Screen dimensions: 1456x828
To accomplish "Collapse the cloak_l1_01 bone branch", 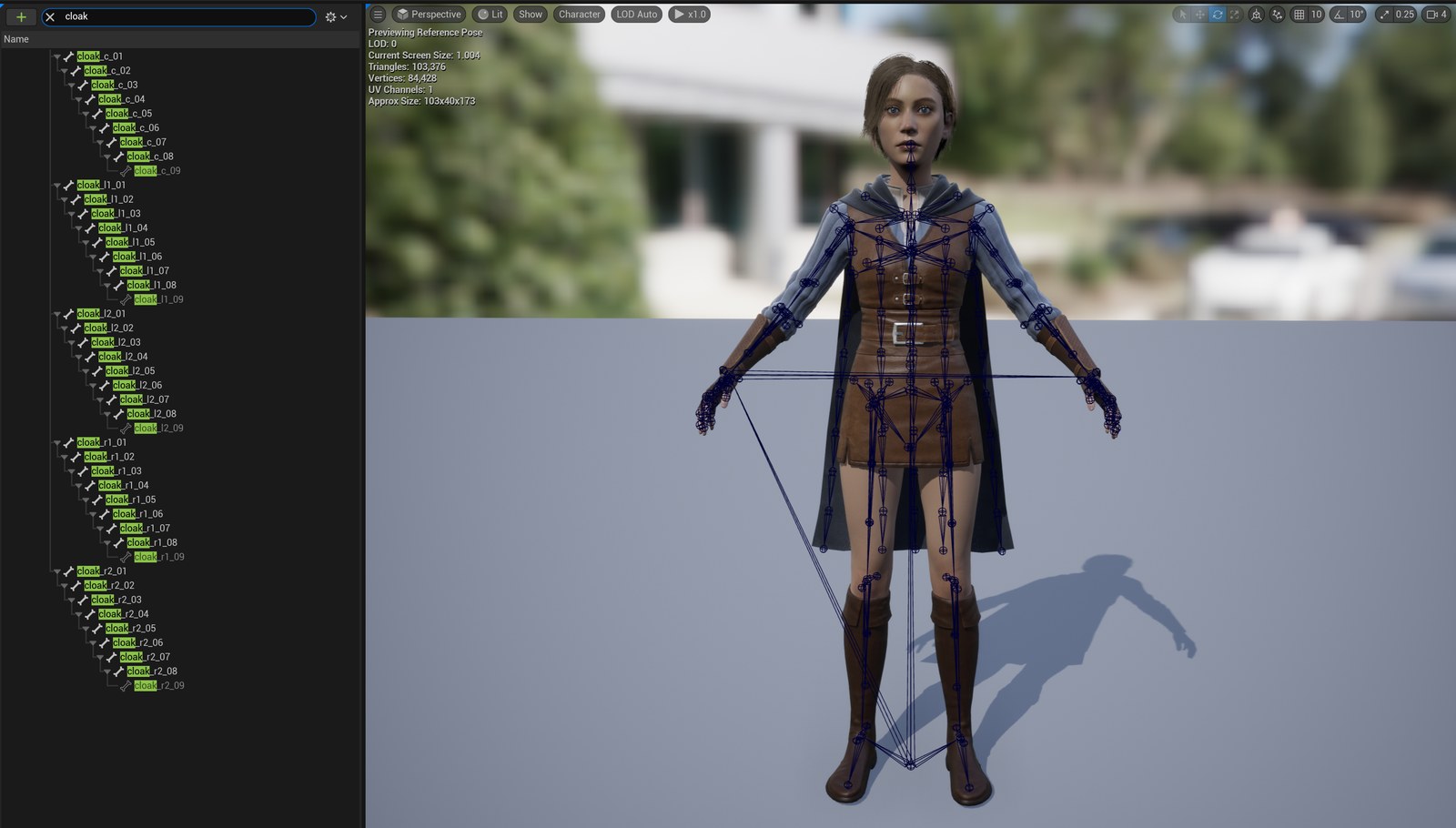I will click(56, 185).
